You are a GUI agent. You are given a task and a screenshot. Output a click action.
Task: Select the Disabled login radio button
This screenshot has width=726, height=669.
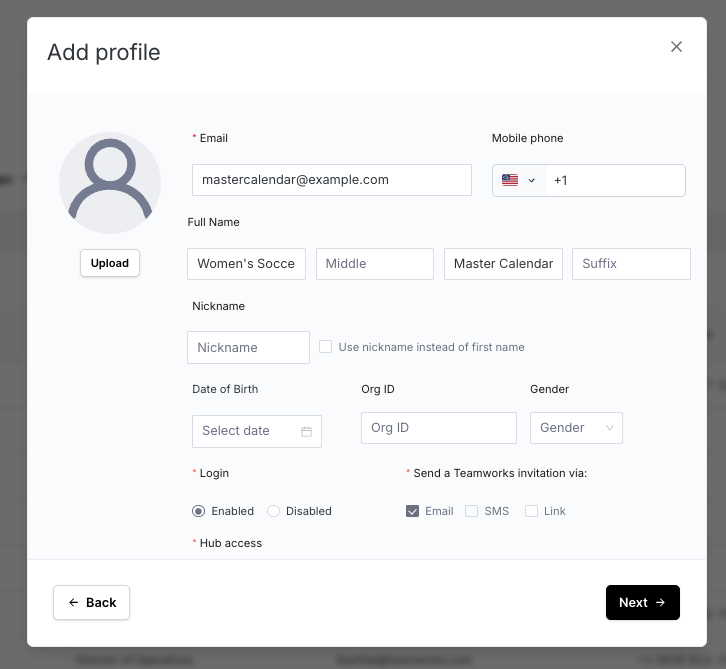[x=274, y=511]
